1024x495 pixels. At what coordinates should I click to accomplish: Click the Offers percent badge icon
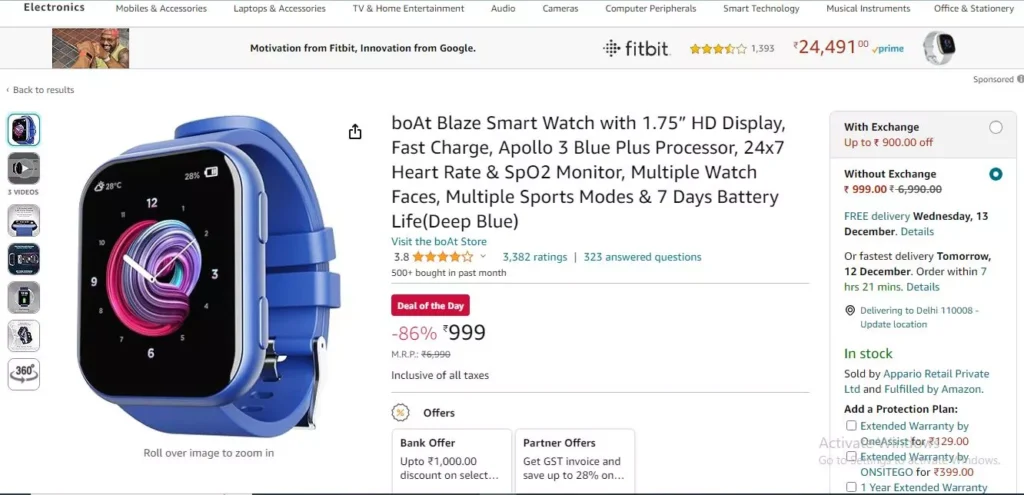[x=400, y=413]
